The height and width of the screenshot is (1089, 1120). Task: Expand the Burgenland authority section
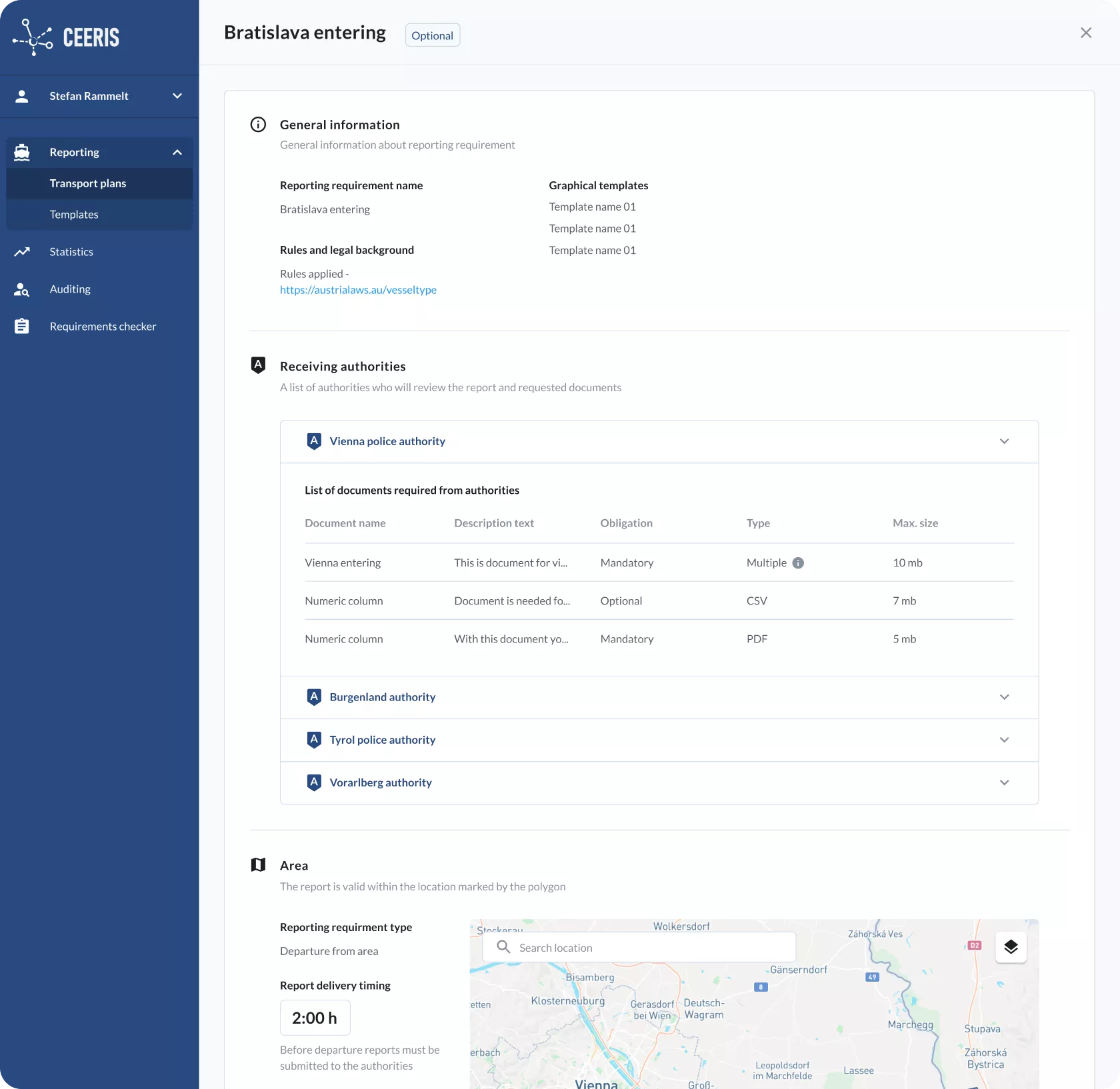[1004, 697]
